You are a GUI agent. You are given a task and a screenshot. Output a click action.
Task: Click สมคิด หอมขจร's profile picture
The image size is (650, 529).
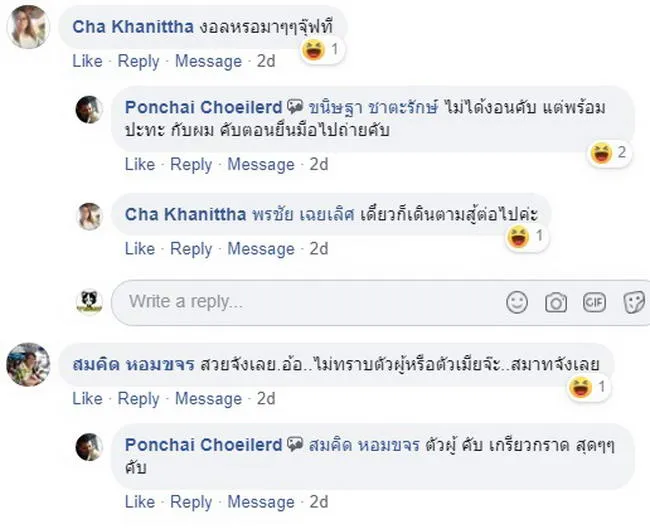[27, 363]
